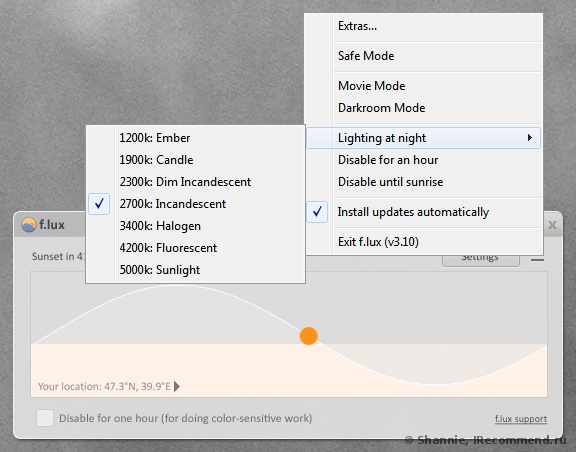Select the checked 2700k: Incandescent option
This screenshot has width=576, height=452.
[x=195, y=204]
